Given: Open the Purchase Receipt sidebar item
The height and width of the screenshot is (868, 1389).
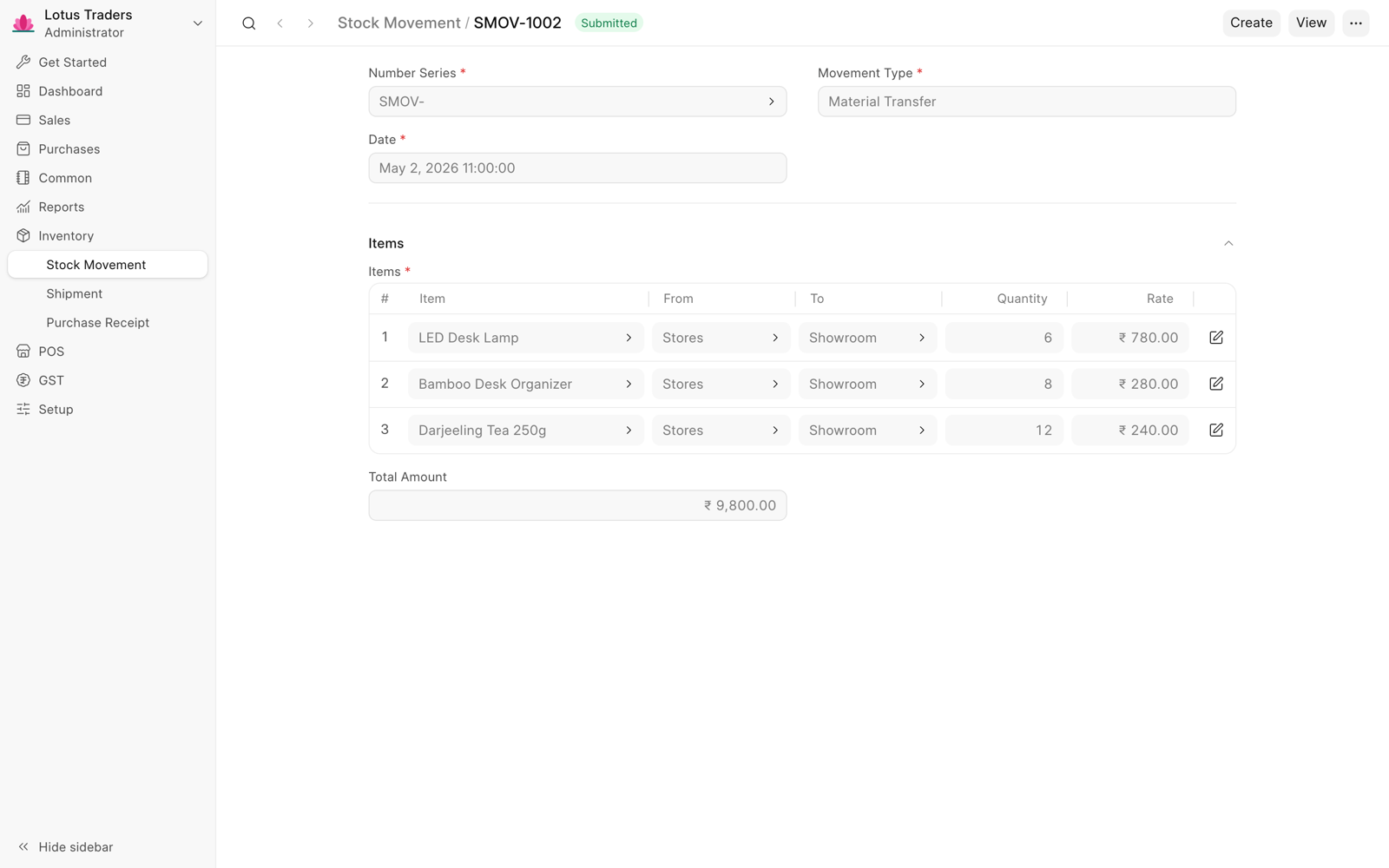Looking at the screenshot, I should (x=108, y=323).
